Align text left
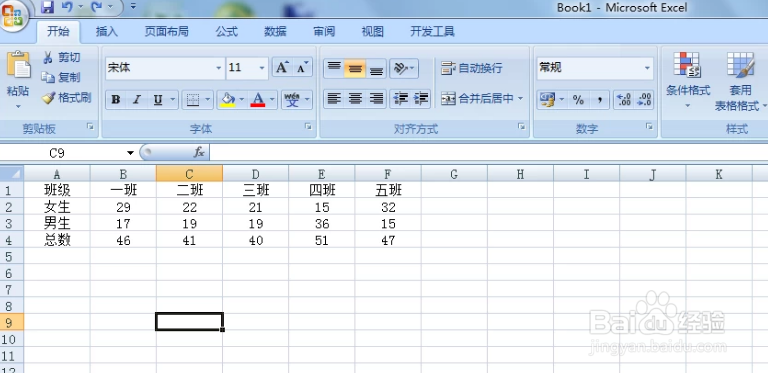768x373 pixels. 334,99
